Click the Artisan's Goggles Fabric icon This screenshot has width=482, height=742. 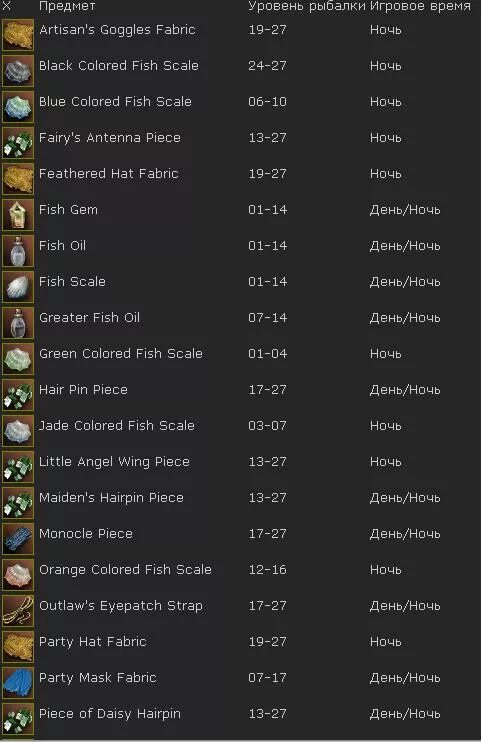[x=18, y=35]
